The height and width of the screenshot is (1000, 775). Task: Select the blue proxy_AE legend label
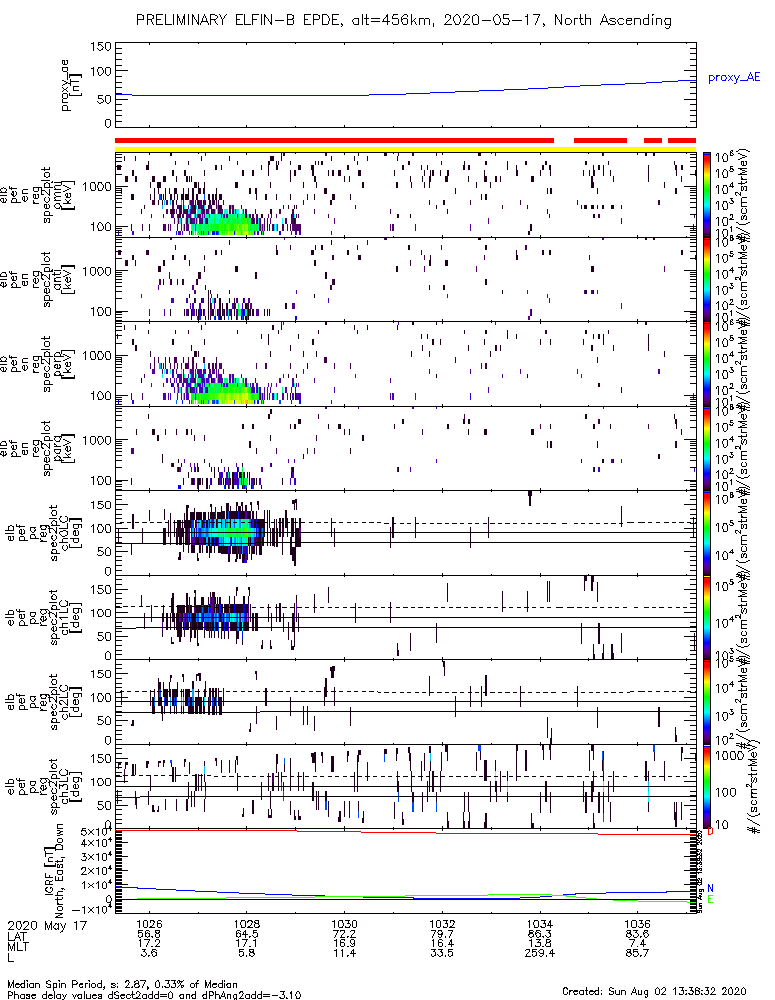pyautogui.click(x=734, y=78)
